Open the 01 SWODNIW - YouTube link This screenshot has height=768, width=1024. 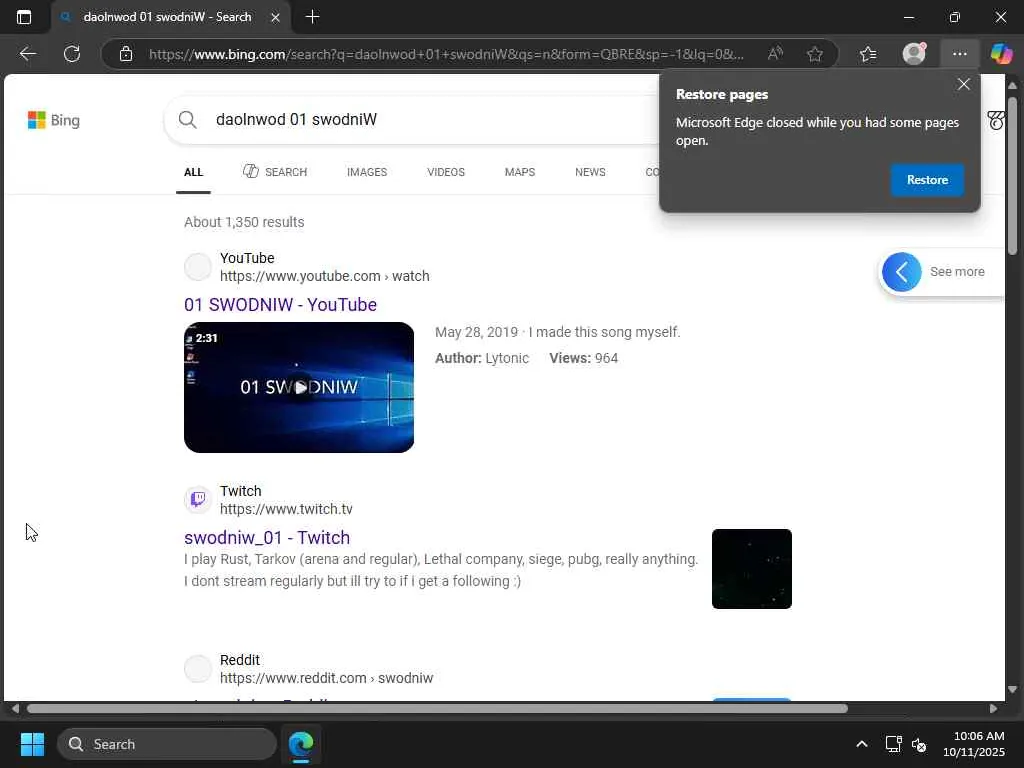point(280,305)
